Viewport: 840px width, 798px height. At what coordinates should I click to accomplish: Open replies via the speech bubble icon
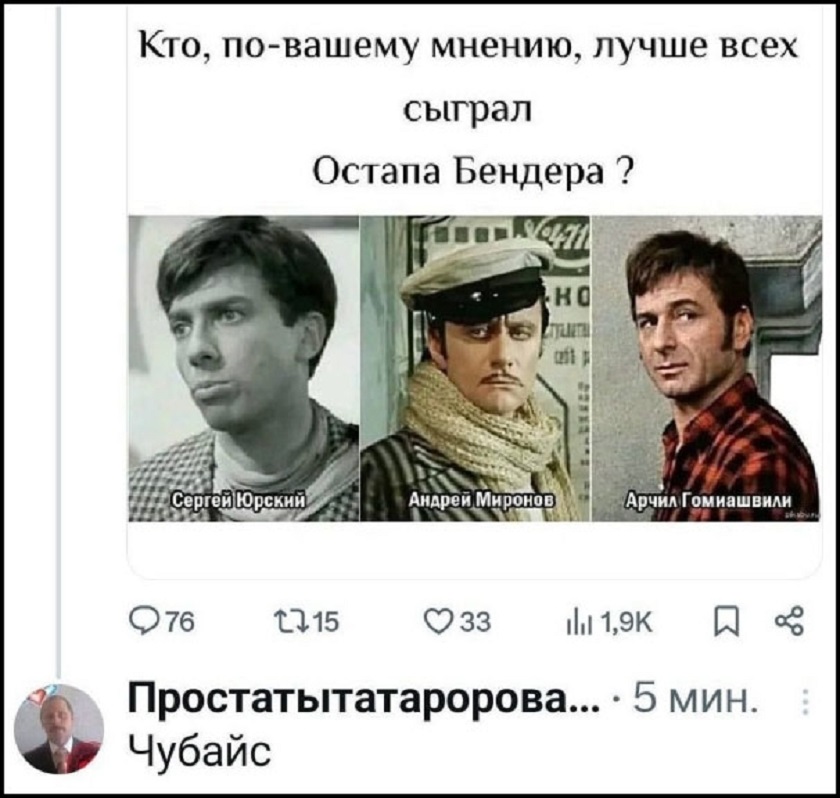coord(144,623)
